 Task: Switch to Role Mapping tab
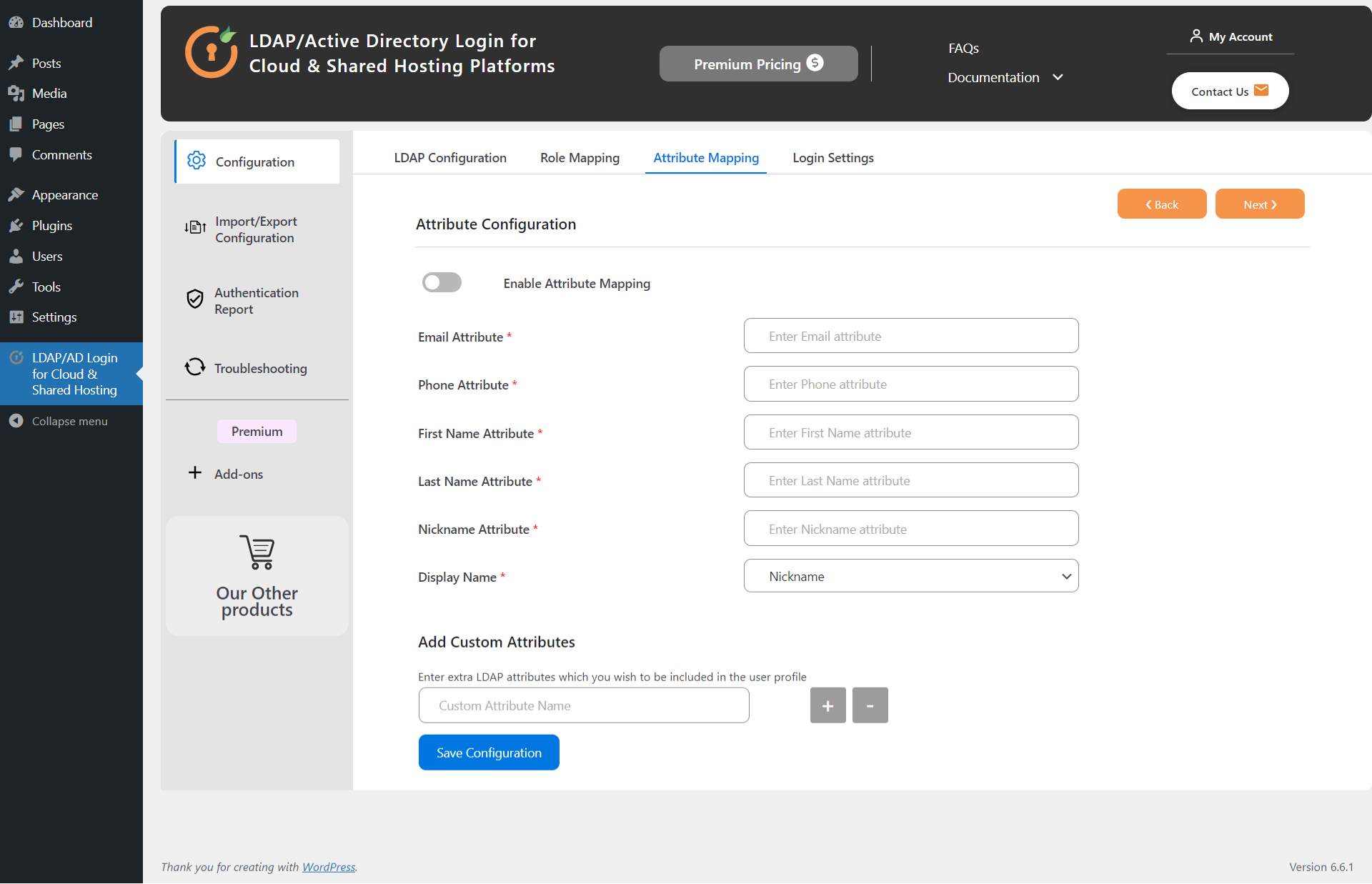coord(580,157)
